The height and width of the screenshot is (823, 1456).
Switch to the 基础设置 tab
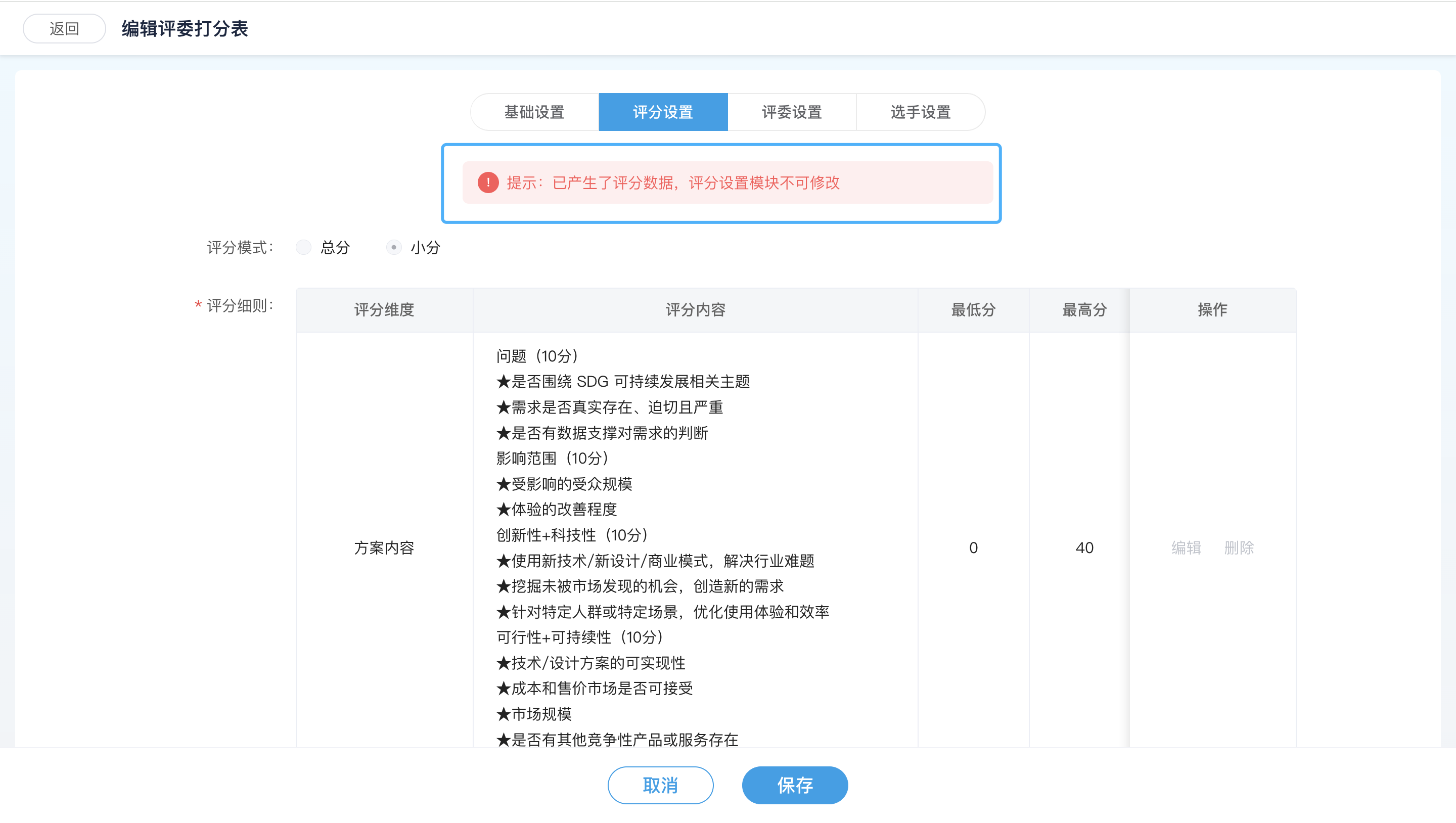[x=534, y=112]
